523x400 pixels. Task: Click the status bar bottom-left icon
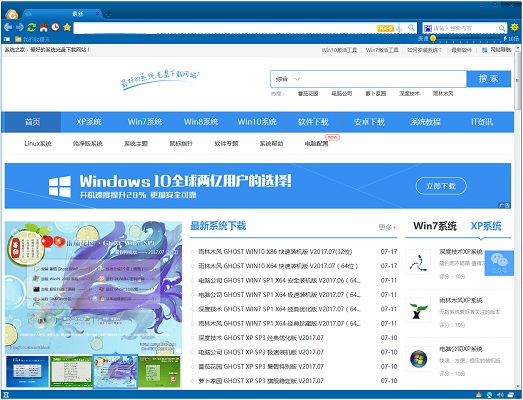pos(6,395)
